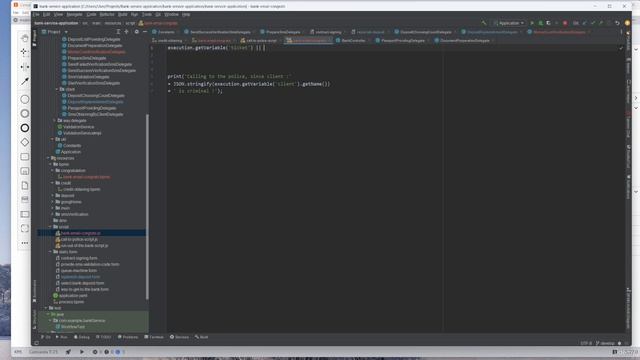
Task: Click the build hammer icon in toolbar
Action: click(x=484, y=23)
